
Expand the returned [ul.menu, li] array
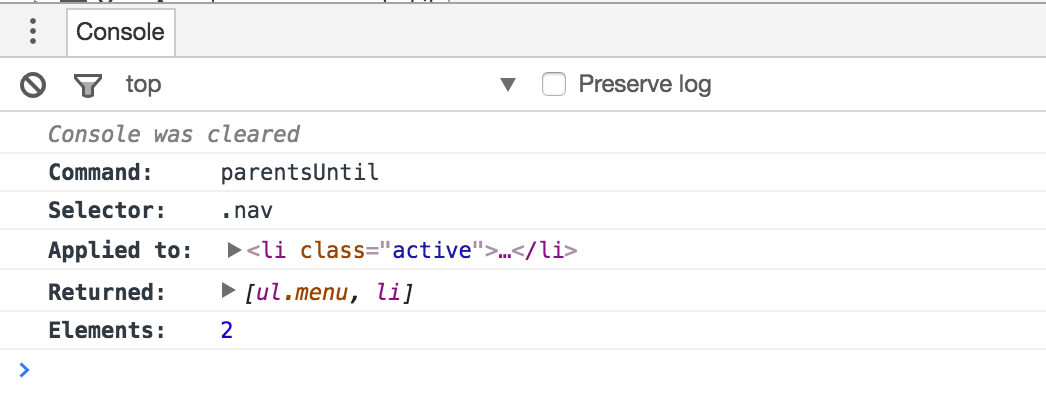229,291
